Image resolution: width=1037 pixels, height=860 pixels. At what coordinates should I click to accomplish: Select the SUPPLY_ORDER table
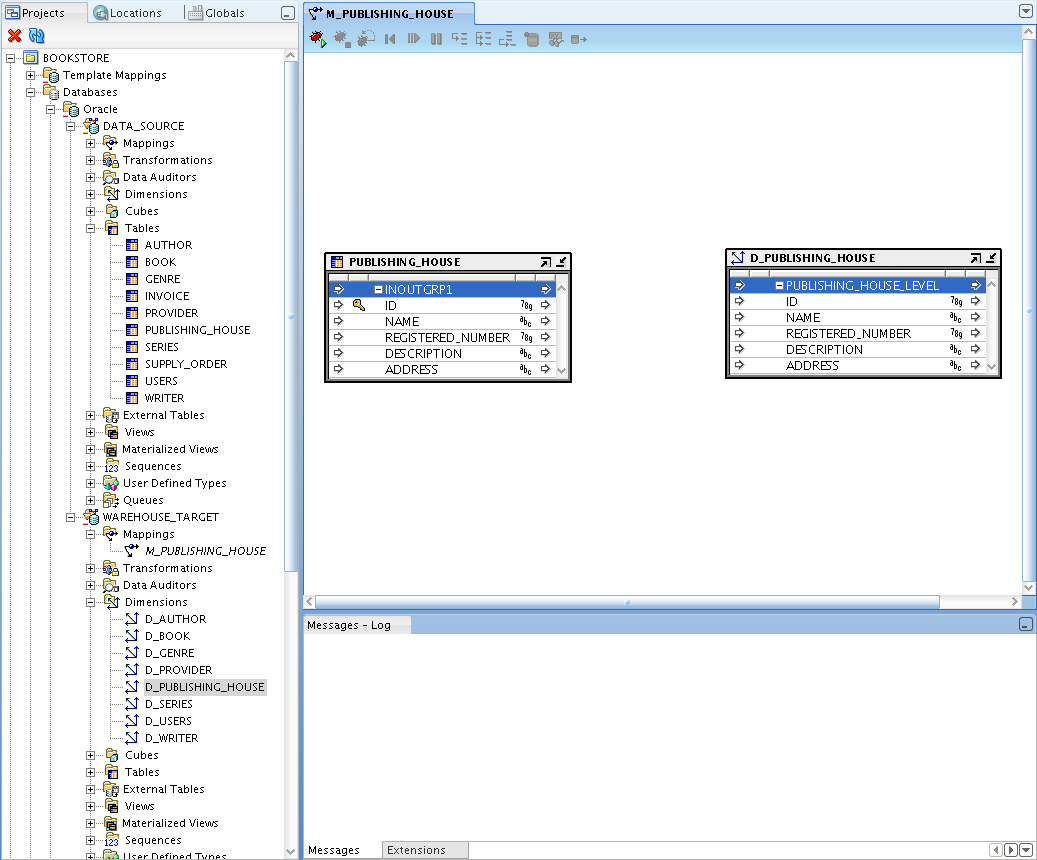click(186, 364)
